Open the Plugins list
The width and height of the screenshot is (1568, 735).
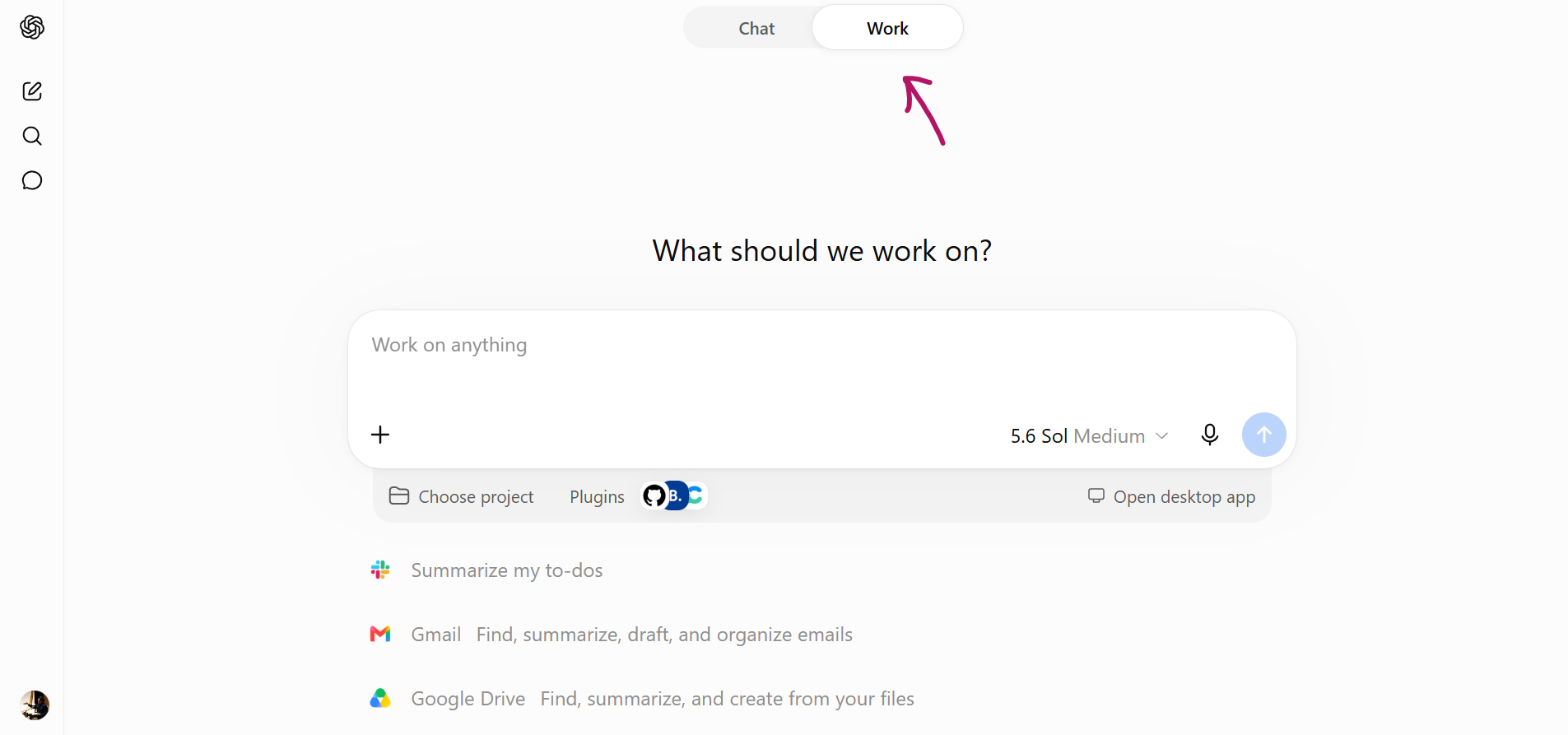coord(597,496)
